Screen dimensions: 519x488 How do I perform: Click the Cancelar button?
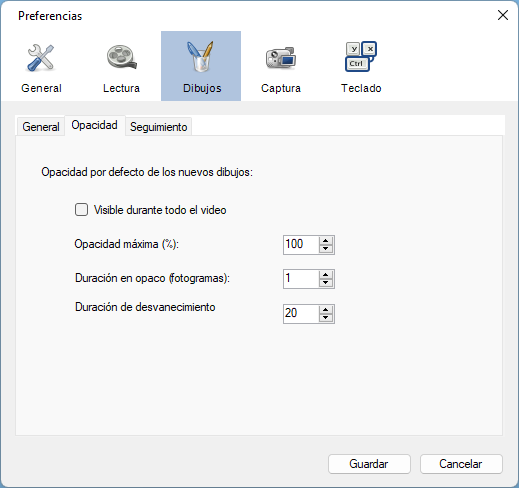461,464
